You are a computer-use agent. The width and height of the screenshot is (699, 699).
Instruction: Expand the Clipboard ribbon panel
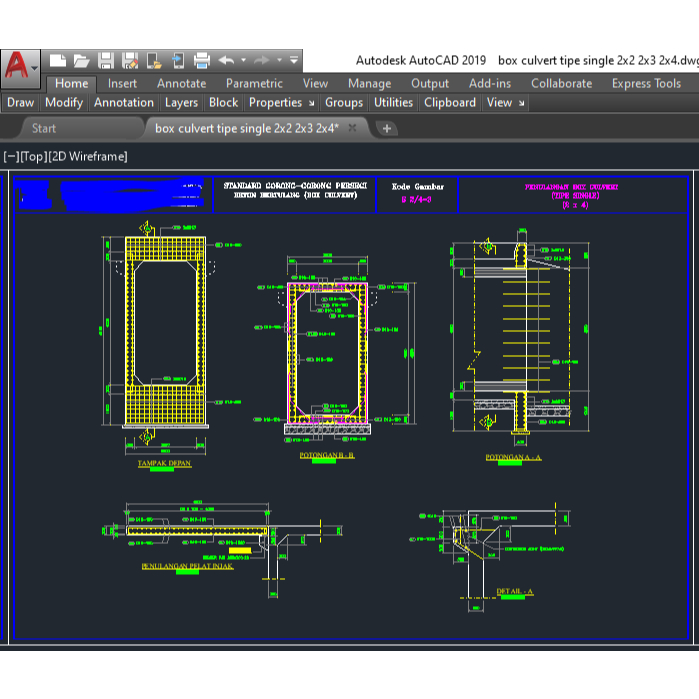[450, 103]
